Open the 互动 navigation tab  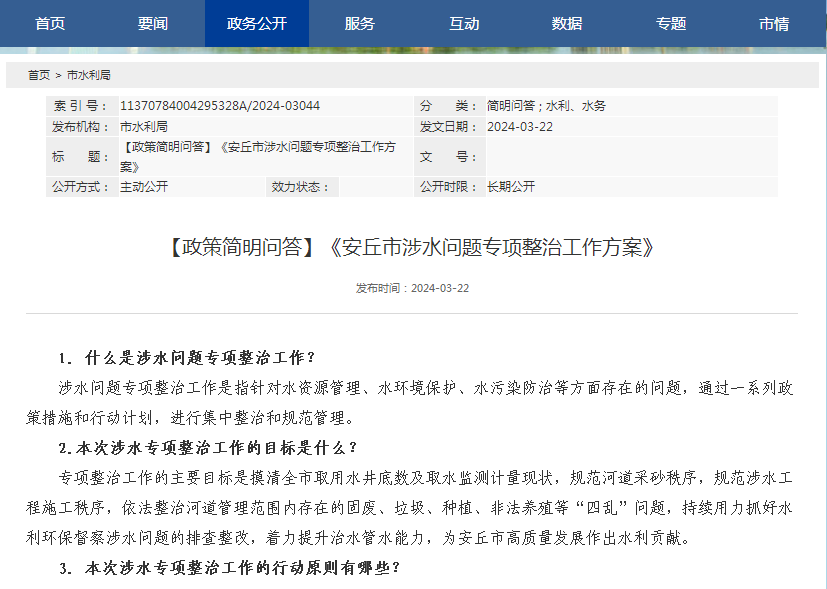[x=464, y=24]
